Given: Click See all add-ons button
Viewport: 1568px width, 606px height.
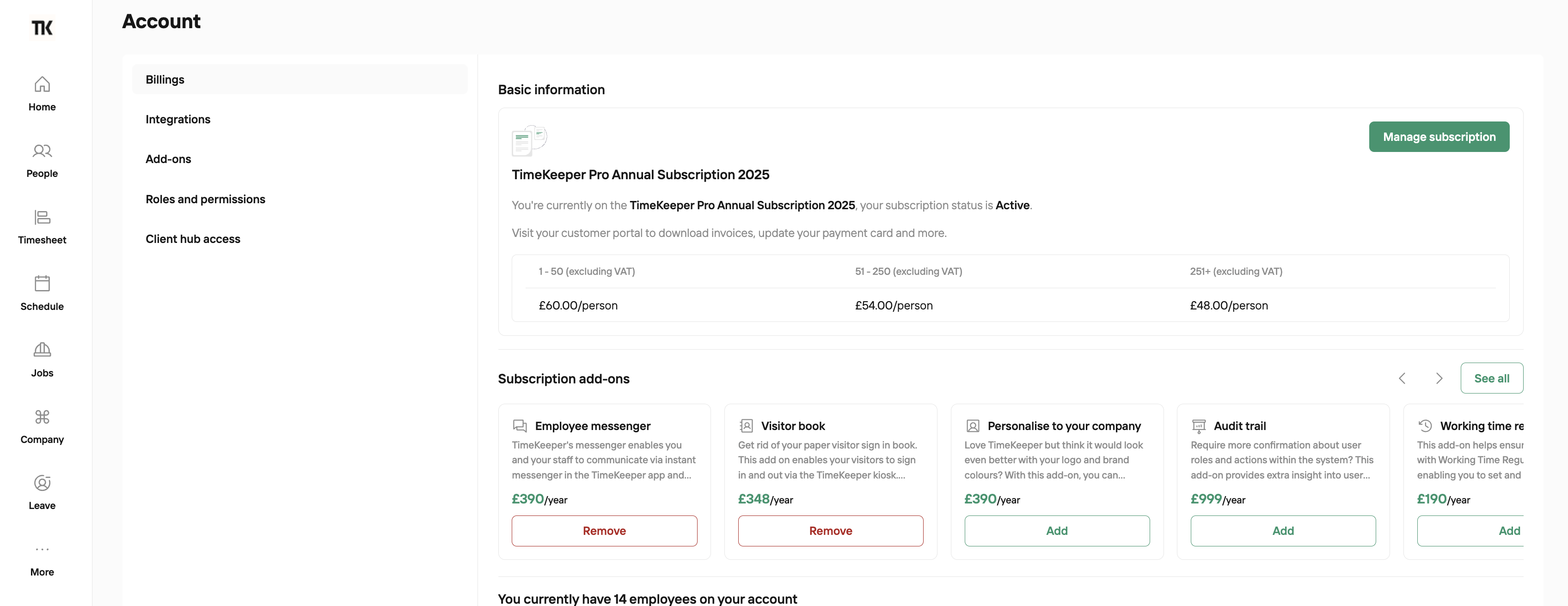Looking at the screenshot, I should [1491, 378].
